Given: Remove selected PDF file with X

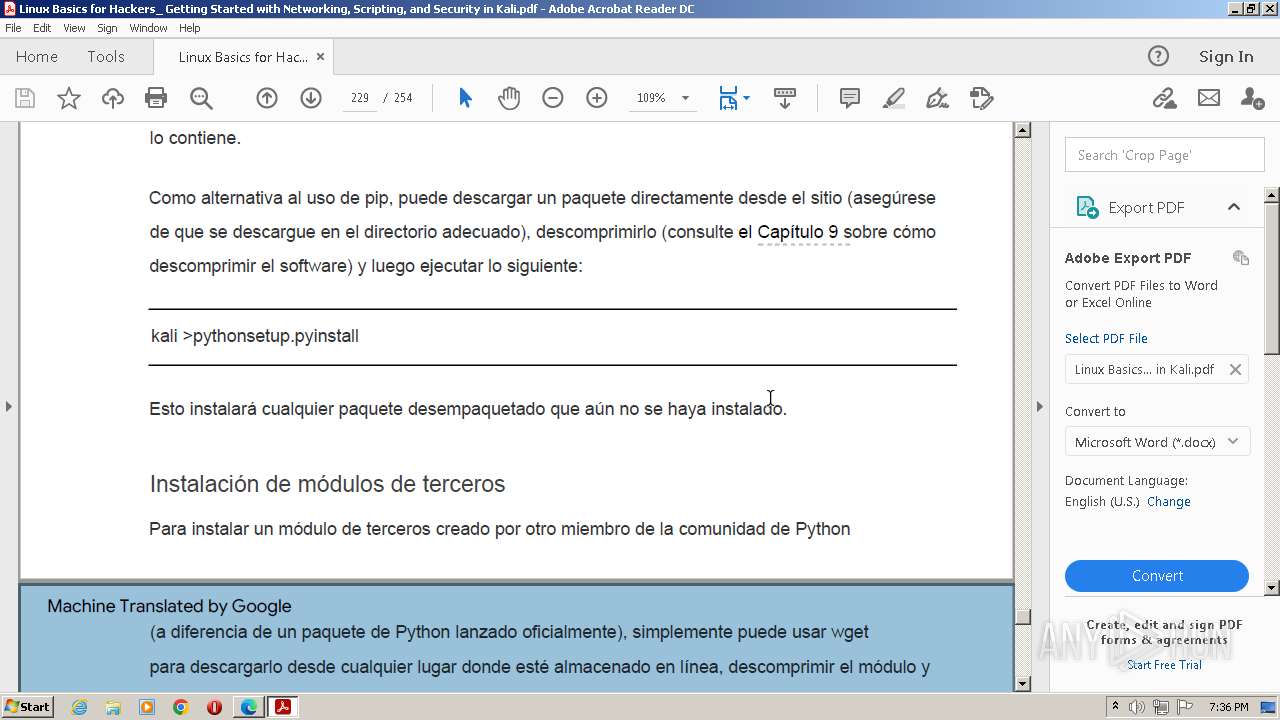Looking at the screenshot, I should [x=1235, y=369].
